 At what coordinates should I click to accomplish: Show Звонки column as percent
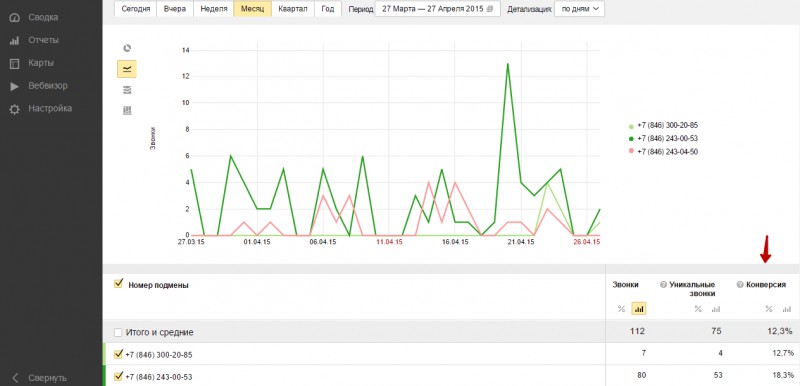621,309
